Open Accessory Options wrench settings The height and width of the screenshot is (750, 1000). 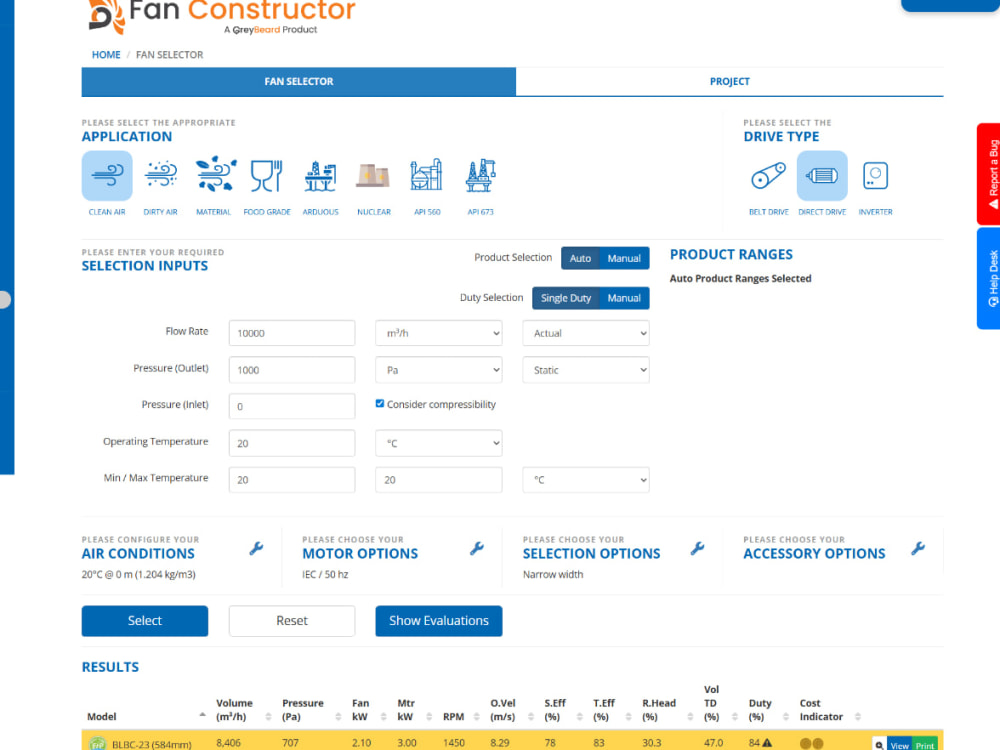(x=918, y=548)
